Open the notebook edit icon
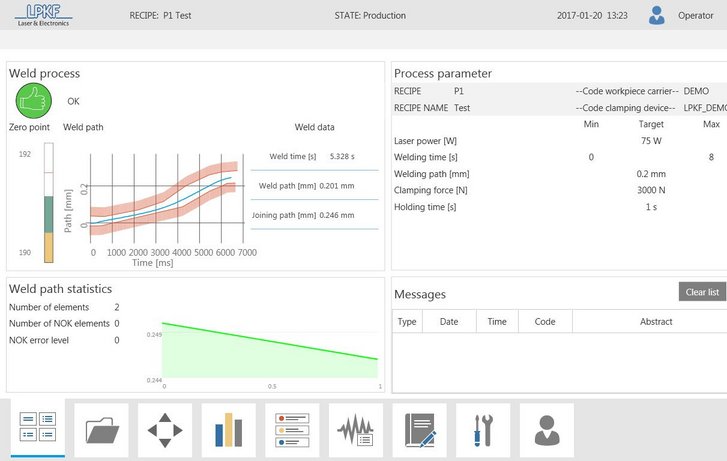727x461 pixels. coord(419,430)
